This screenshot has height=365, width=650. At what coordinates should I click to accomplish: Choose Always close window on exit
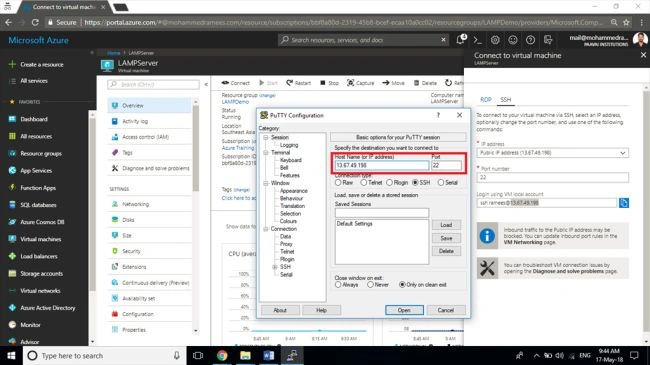[x=338, y=285]
